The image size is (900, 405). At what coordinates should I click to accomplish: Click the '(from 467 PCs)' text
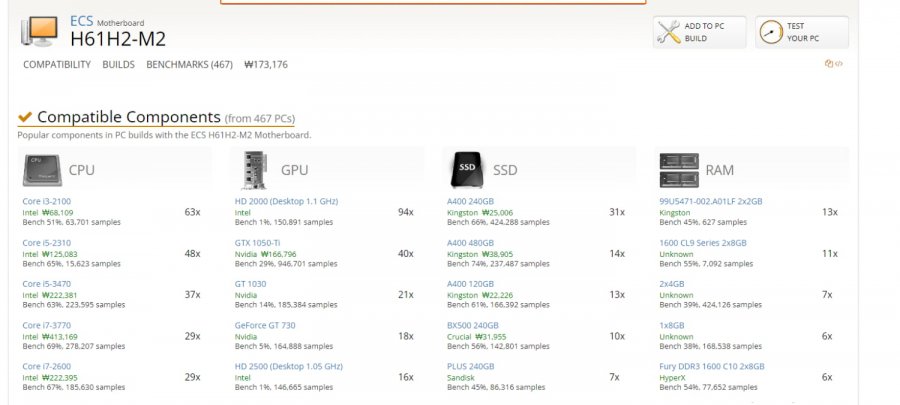(259, 119)
